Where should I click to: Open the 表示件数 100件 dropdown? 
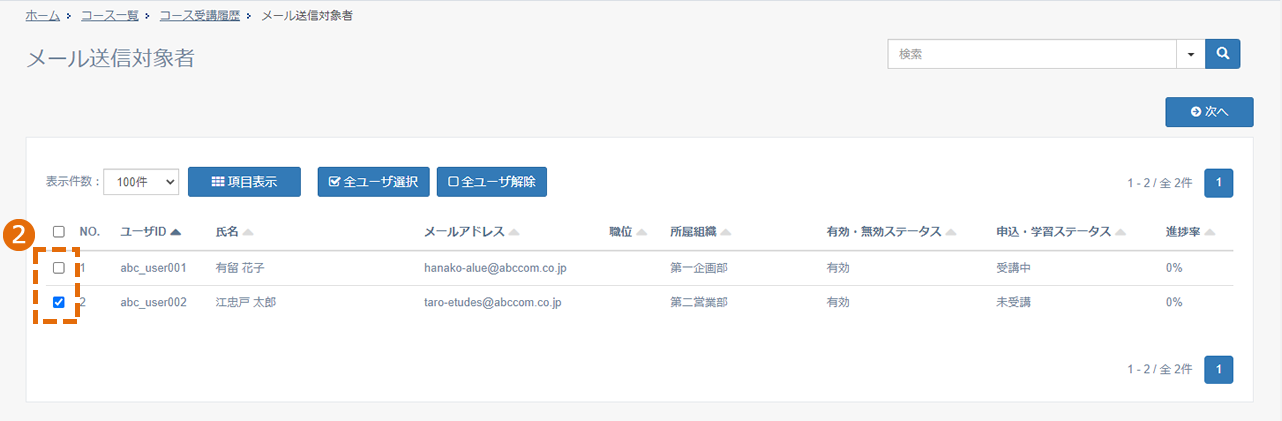click(x=141, y=182)
